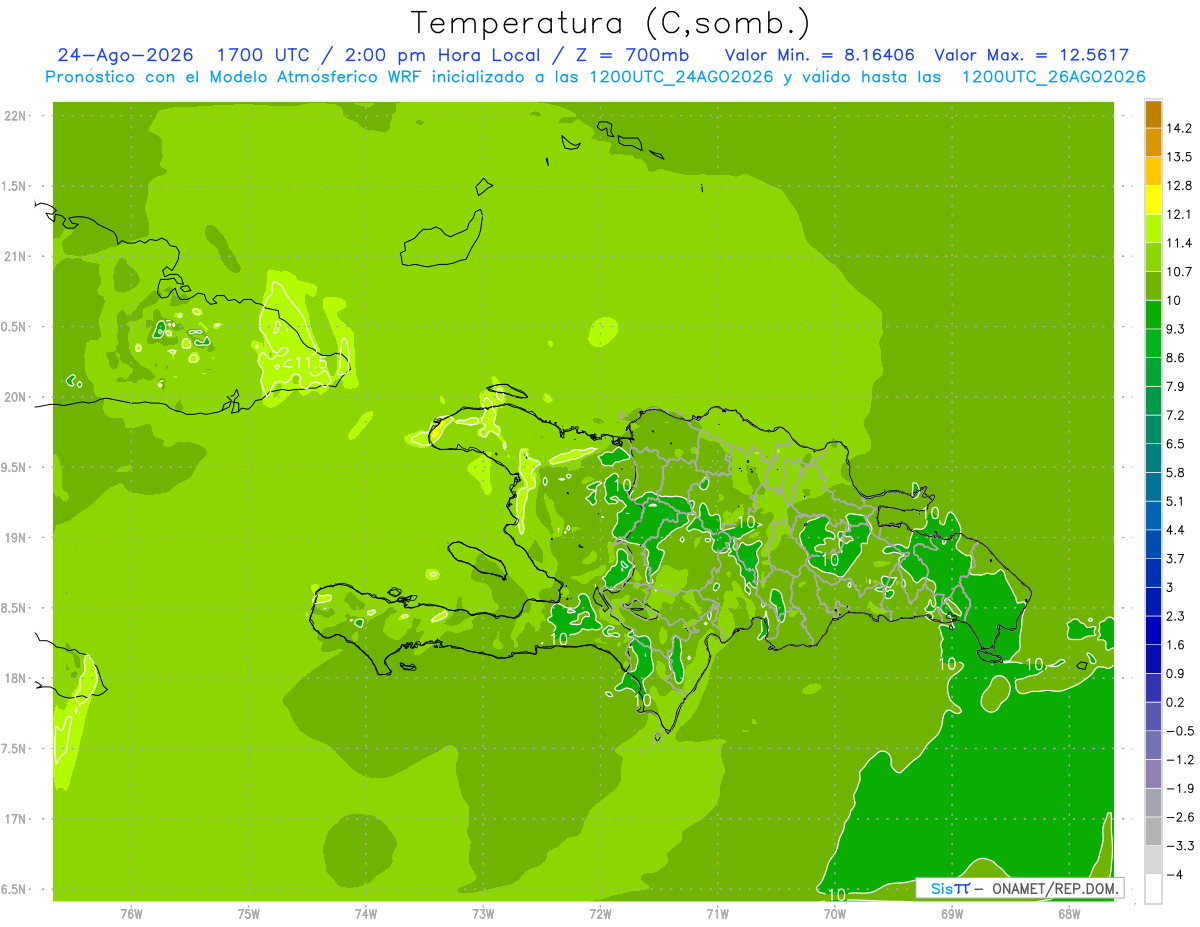The image size is (1200, 927).
Task: Click the 'Temperatura (C,somb.)' chart title
Action: [x=611, y=24]
